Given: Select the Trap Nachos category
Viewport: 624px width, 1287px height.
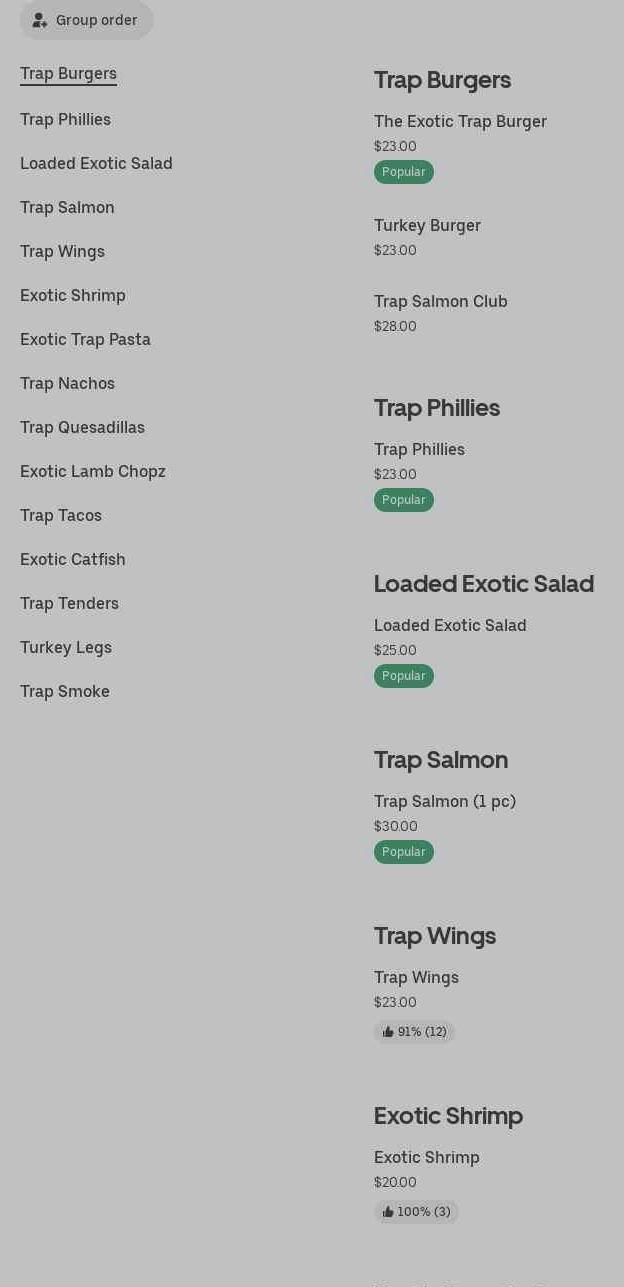Looking at the screenshot, I should 67,384.
